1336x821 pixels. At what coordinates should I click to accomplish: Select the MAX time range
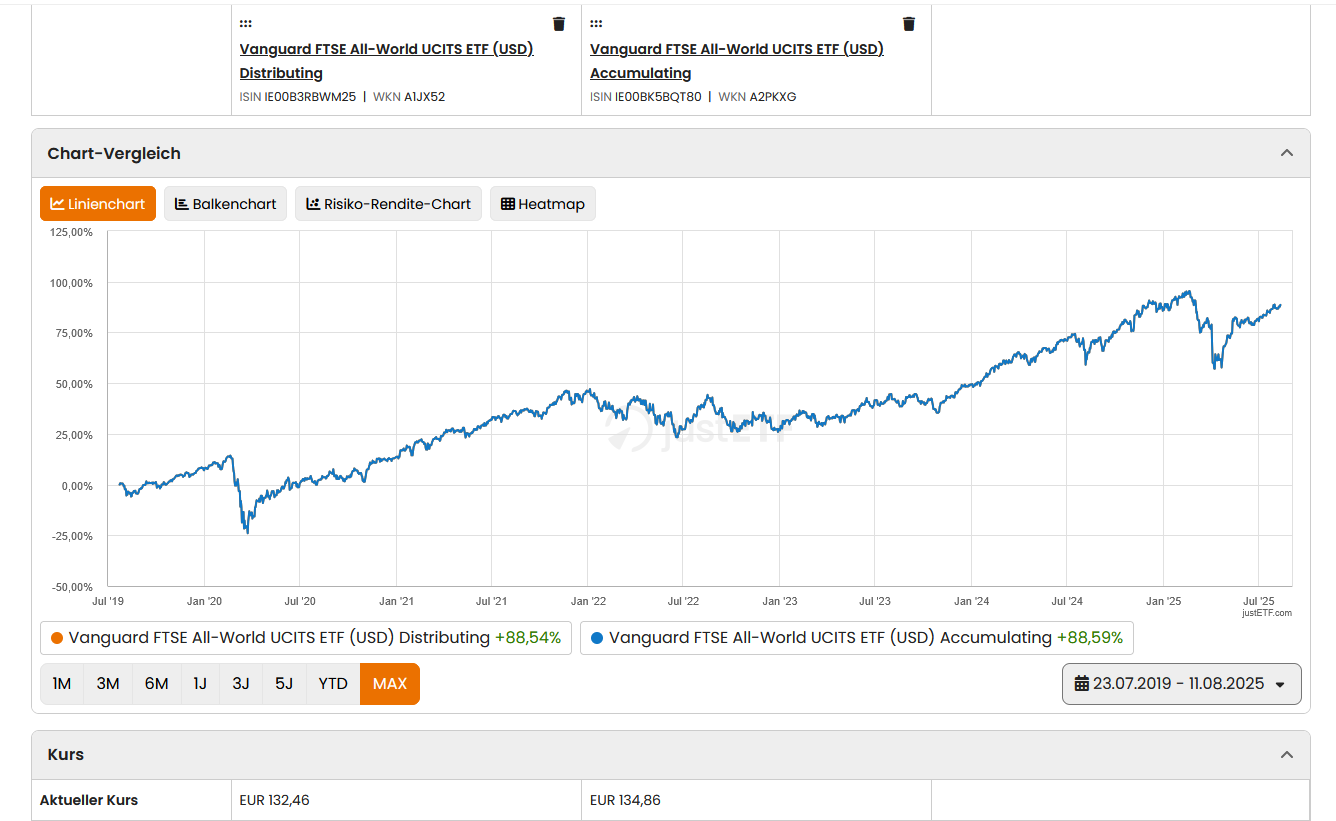(390, 684)
